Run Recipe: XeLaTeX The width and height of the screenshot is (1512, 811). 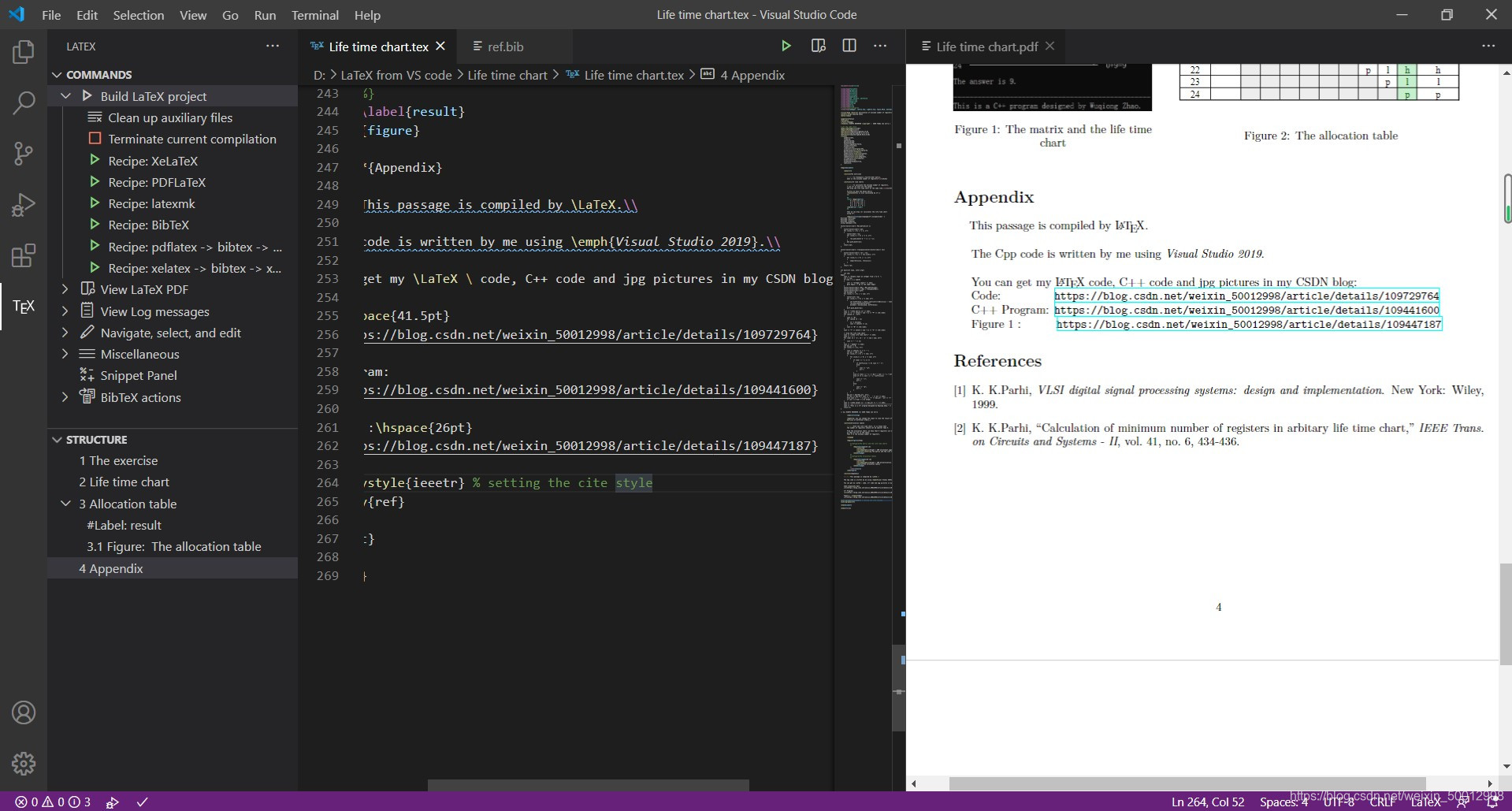pyautogui.click(x=153, y=161)
